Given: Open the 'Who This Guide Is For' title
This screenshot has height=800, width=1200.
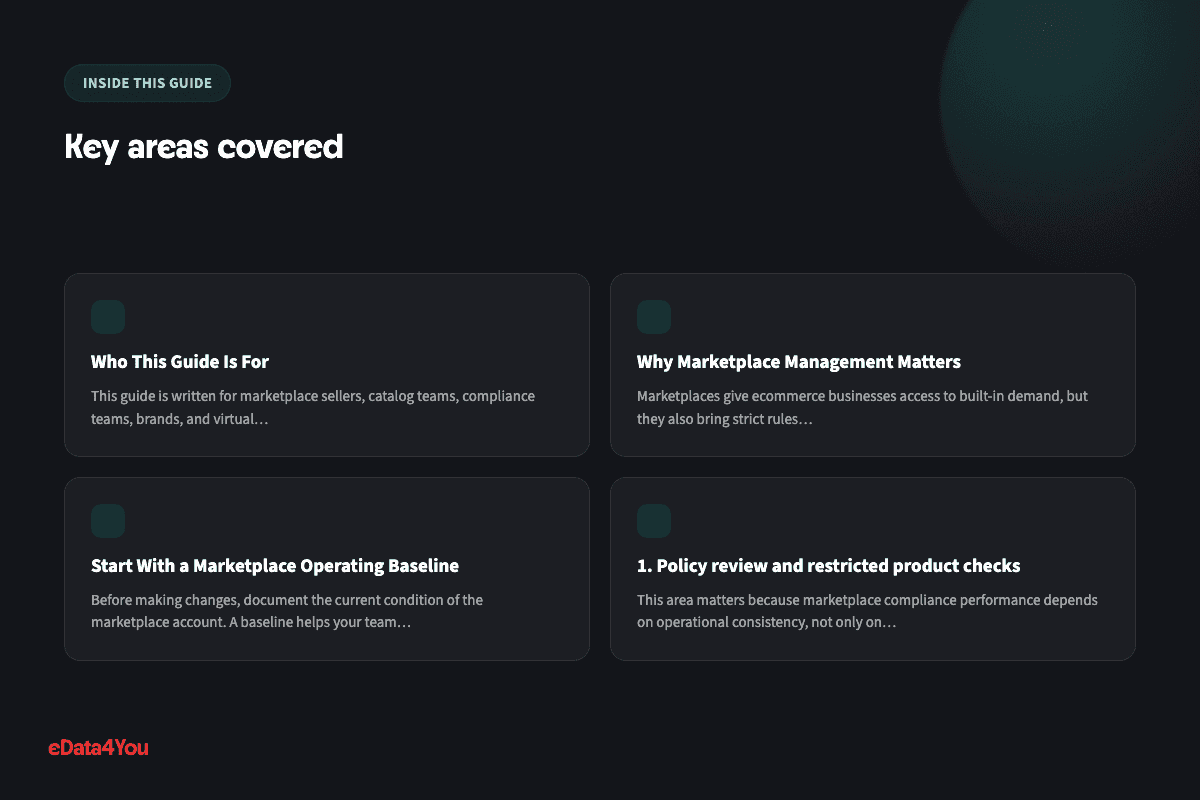Looking at the screenshot, I should 180,362.
